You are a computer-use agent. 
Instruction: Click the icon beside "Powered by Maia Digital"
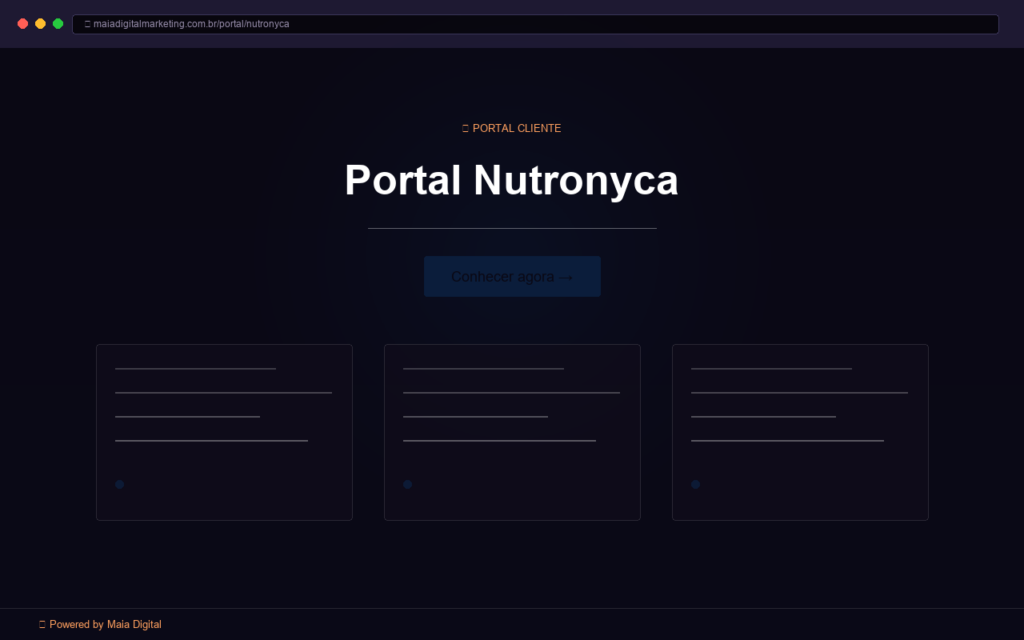[42, 624]
